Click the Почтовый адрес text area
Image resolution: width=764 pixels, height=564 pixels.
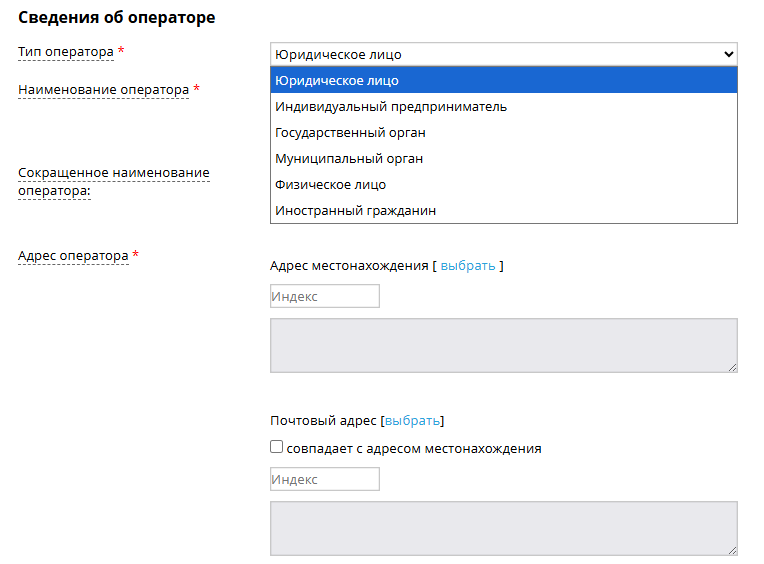point(503,528)
